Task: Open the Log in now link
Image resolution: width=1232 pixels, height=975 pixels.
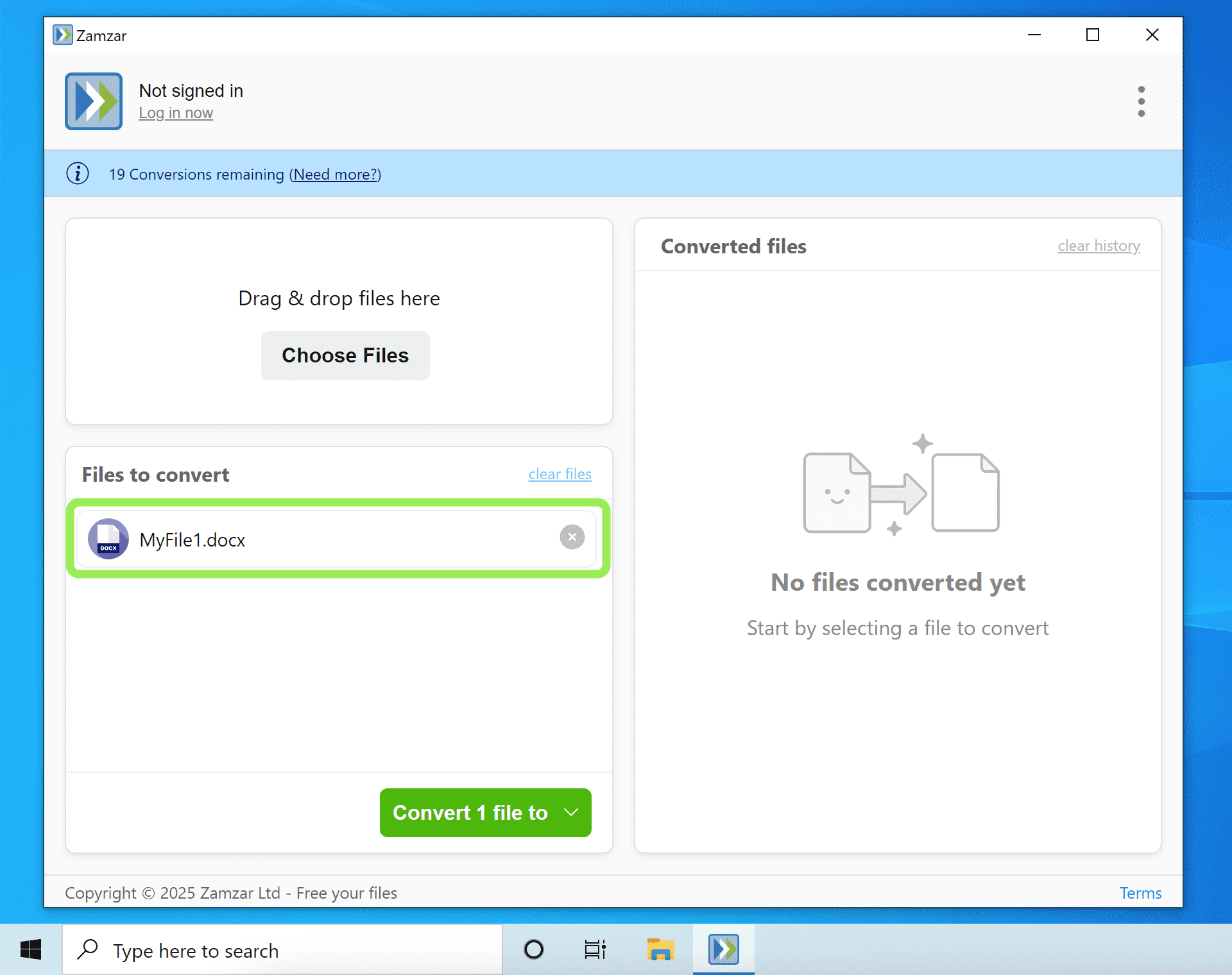Action: (x=175, y=112)
